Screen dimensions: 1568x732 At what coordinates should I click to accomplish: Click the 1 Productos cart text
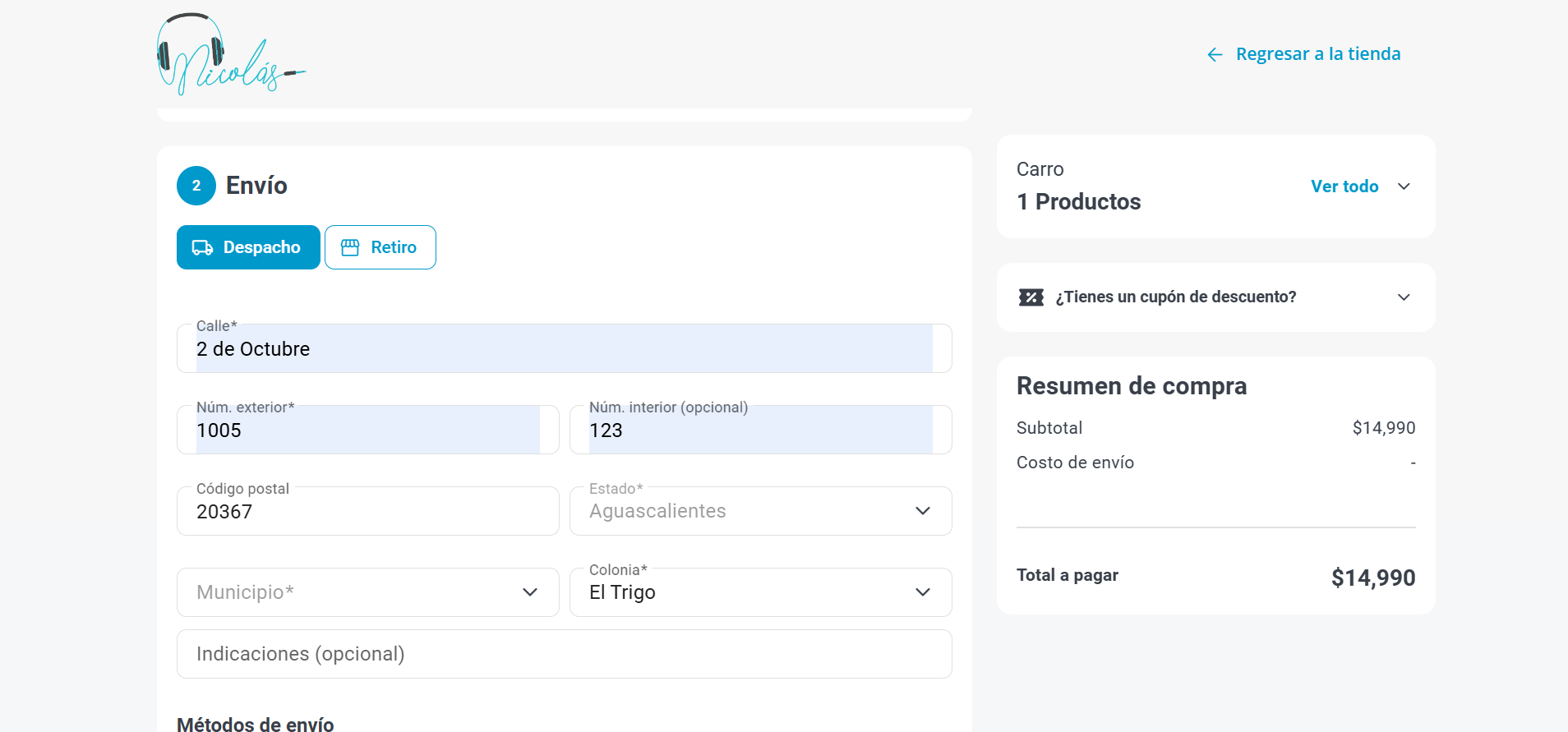tap(1078, 202)
